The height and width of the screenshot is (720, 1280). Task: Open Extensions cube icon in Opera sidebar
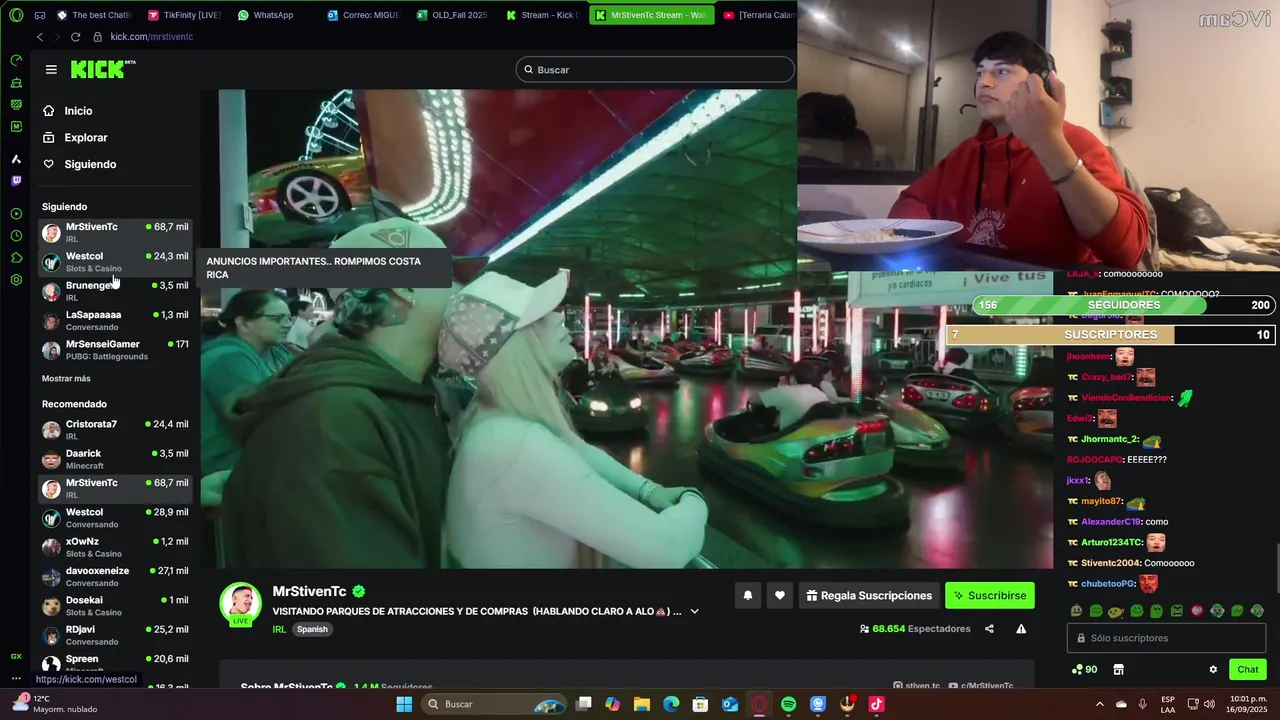pyautogui.click(x=16, y=258)
